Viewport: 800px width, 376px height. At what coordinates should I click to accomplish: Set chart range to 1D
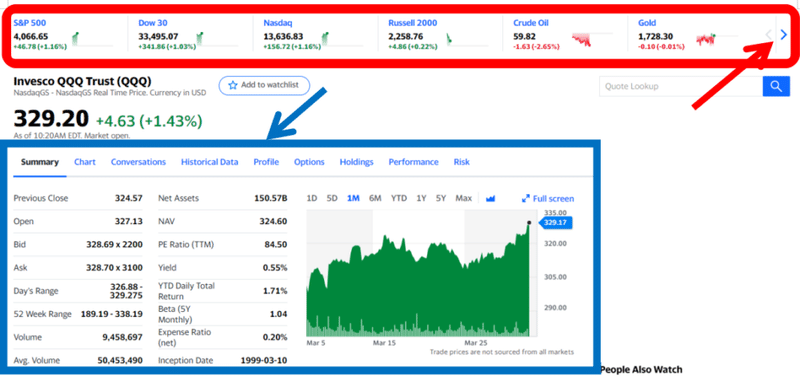[312, 198]
